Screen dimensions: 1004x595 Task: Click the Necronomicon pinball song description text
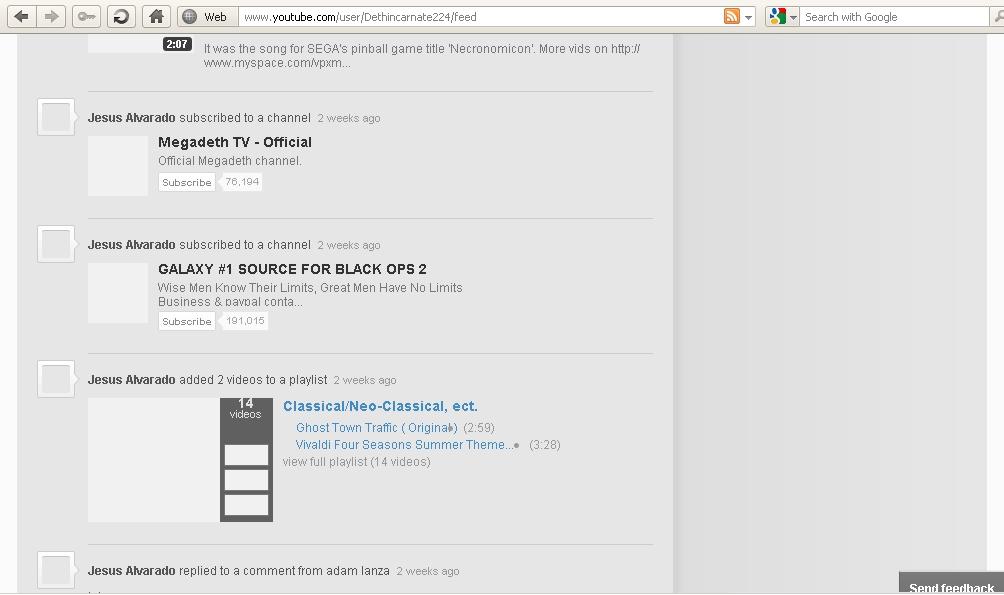421,56
